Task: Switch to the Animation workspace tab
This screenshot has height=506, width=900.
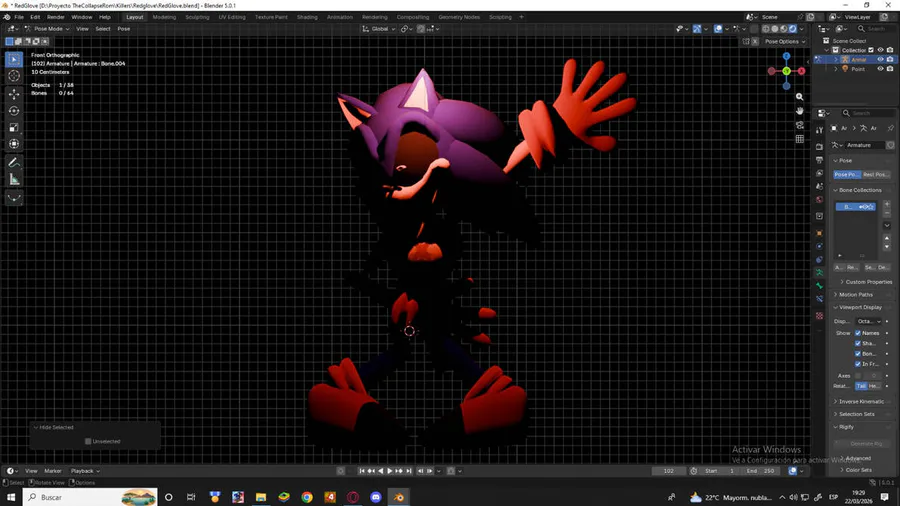Action: (340, 17)
